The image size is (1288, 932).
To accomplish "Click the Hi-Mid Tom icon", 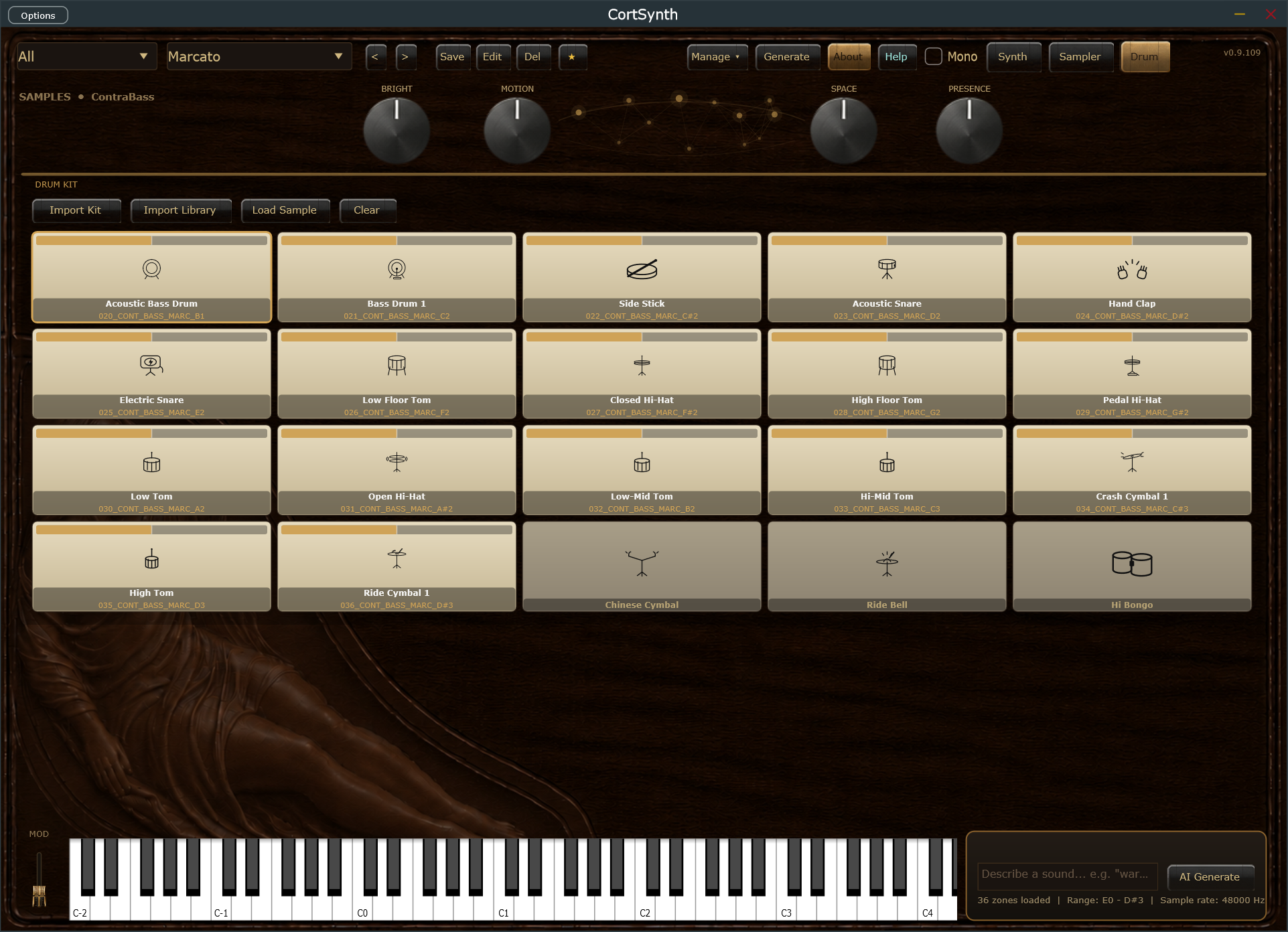I will pyautogui.click(x=887, y=462).
